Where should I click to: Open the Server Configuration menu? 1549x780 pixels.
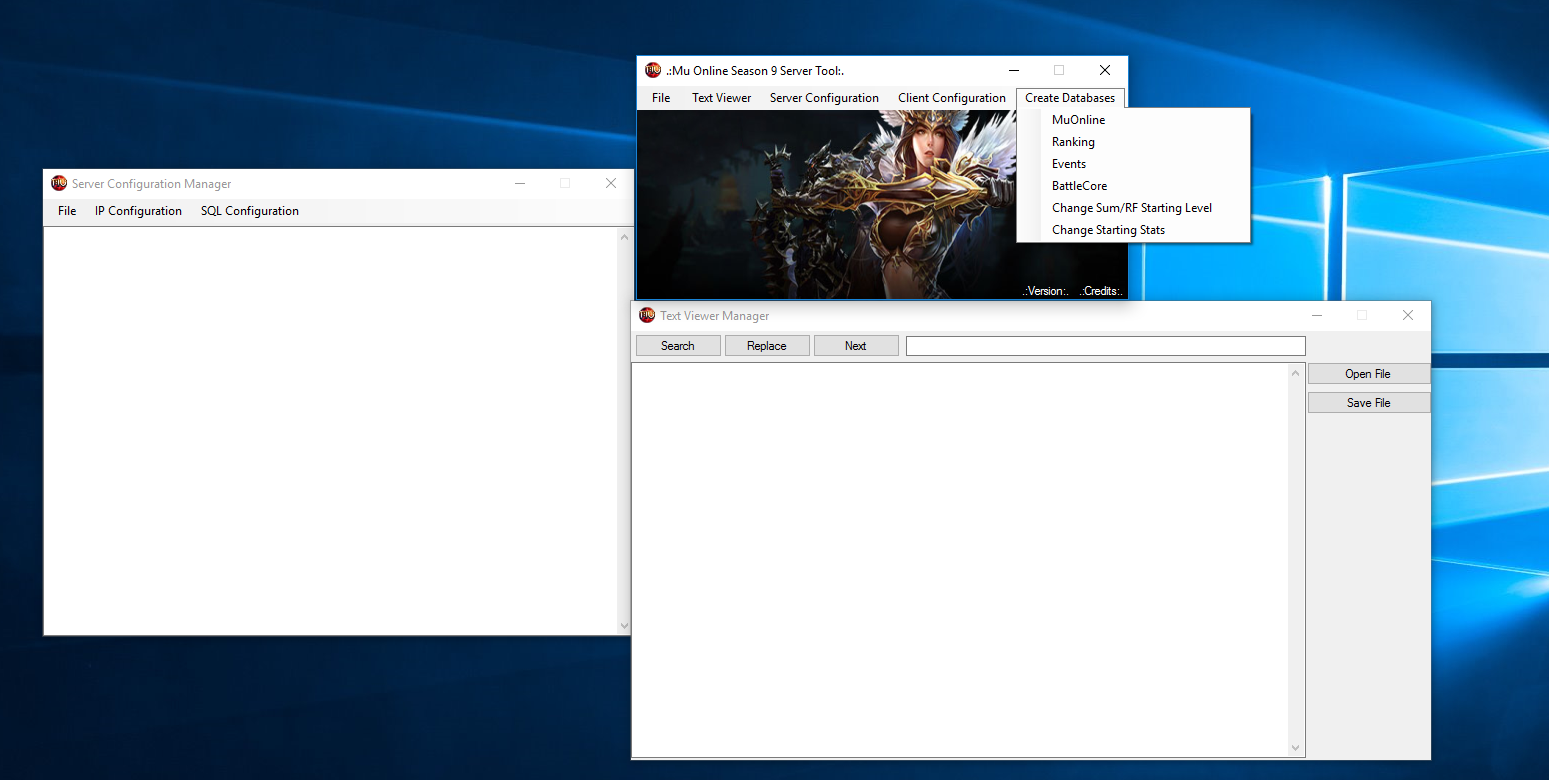[824, 98]
